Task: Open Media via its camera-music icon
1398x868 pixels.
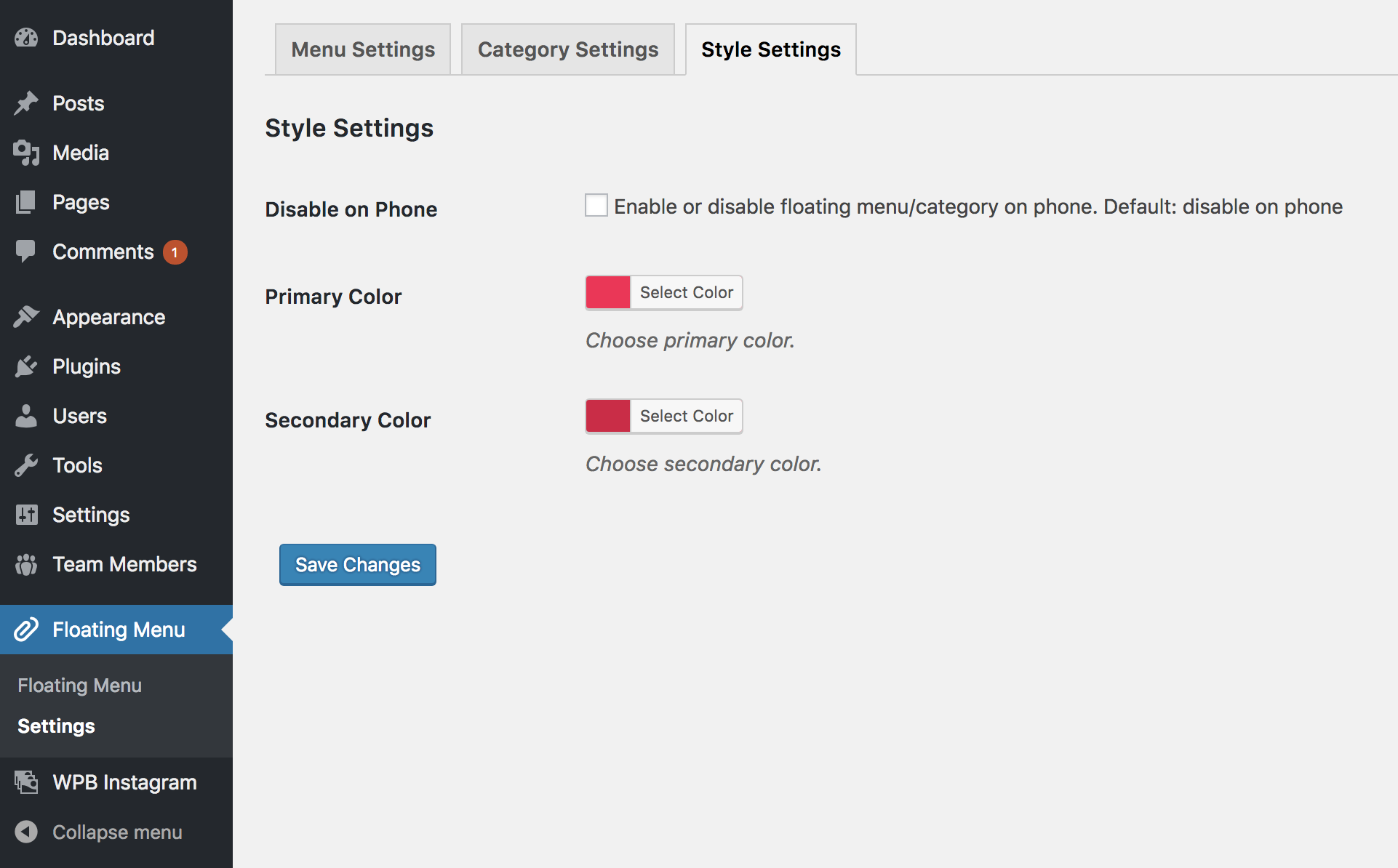Action: (26, 153)
